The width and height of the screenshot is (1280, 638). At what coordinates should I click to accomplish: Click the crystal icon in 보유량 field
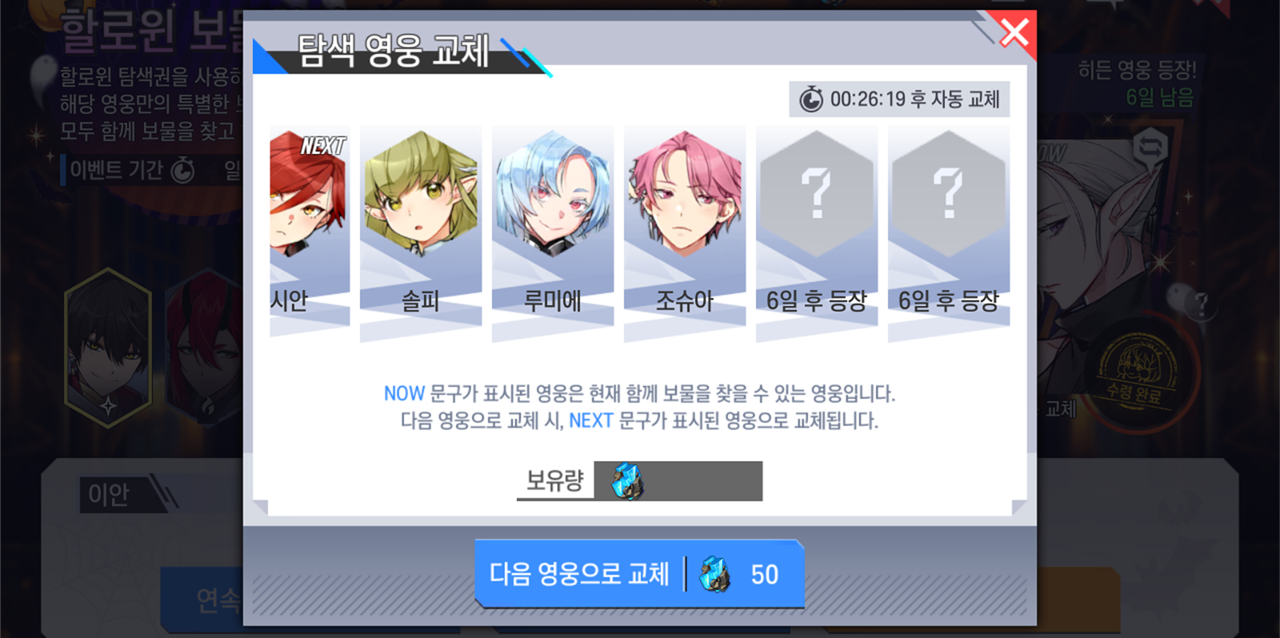tap(627, 481)
